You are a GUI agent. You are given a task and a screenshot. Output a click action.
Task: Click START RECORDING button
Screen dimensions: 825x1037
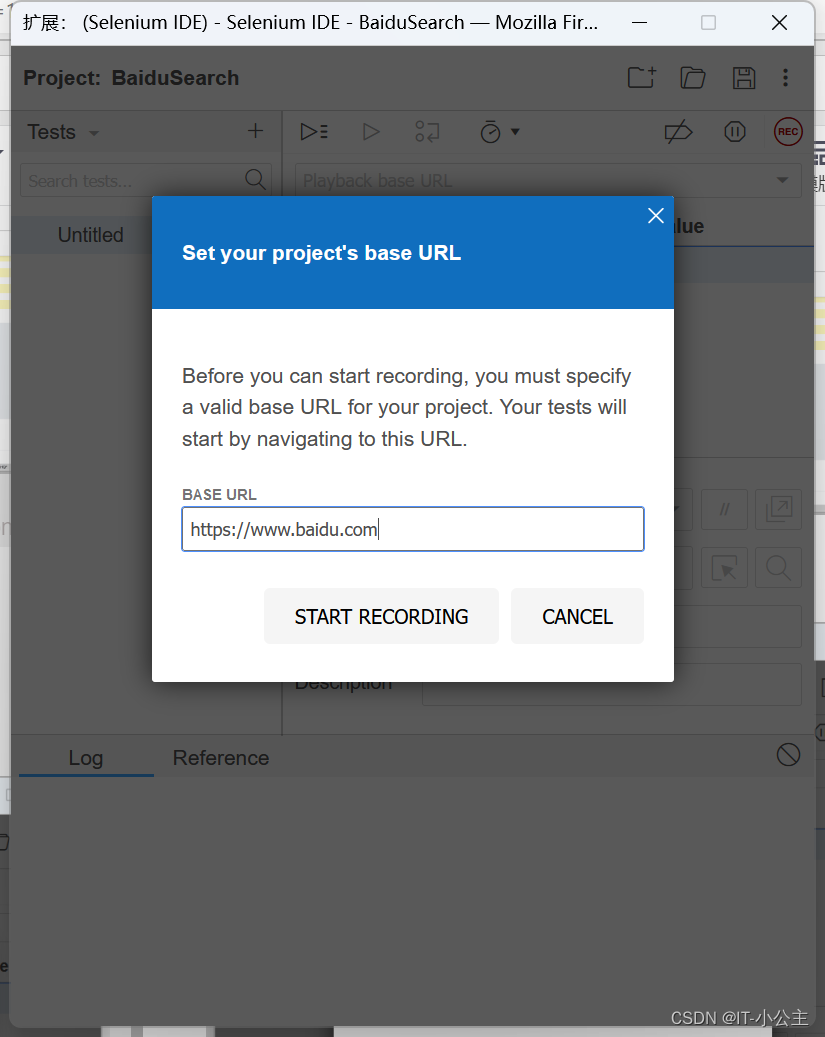381,616
